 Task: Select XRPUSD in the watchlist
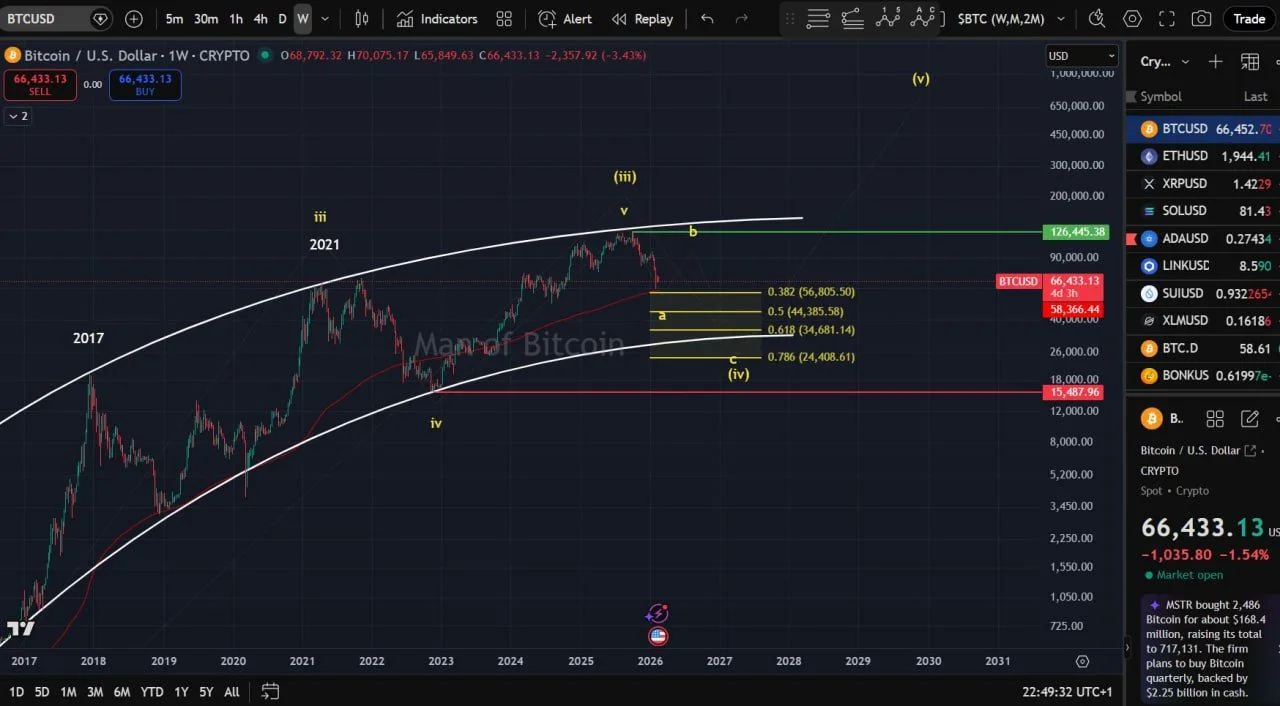[x=1203, y=184]
